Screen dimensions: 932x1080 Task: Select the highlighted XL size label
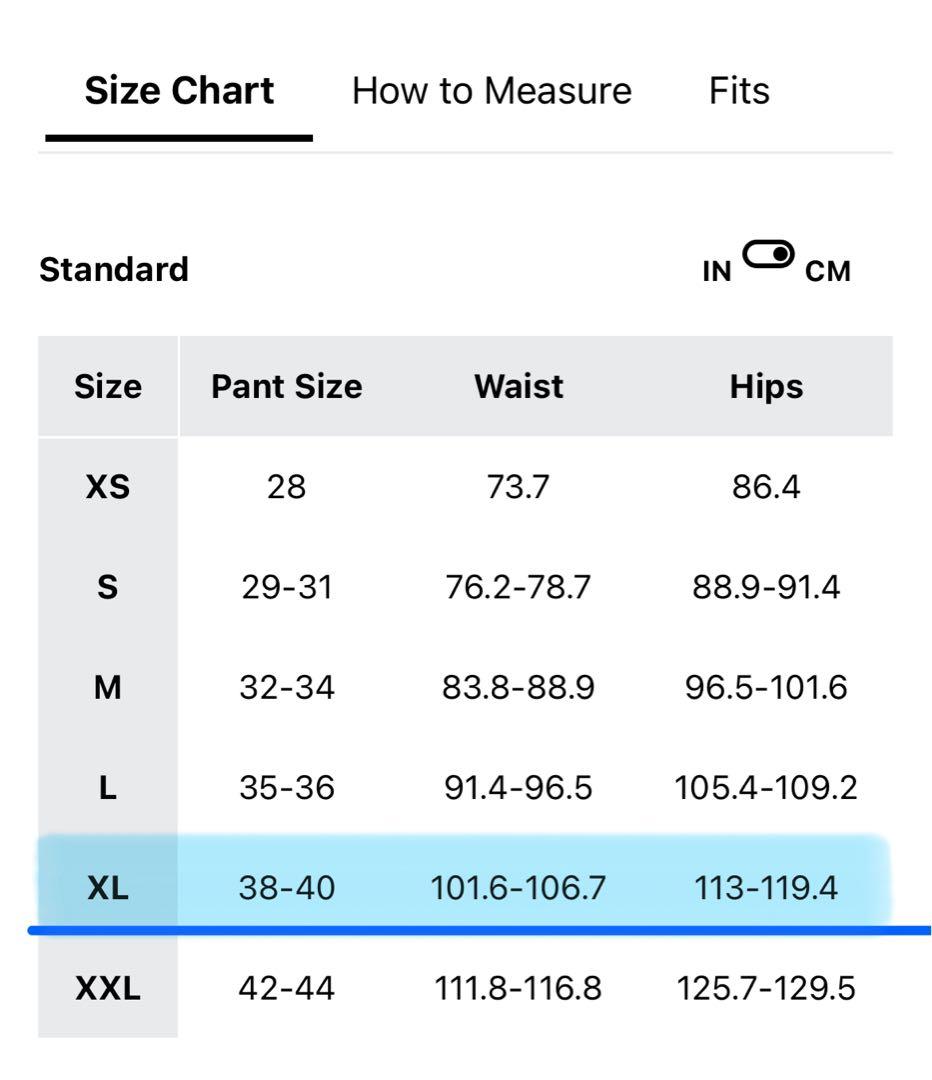(x=108, y=888)
